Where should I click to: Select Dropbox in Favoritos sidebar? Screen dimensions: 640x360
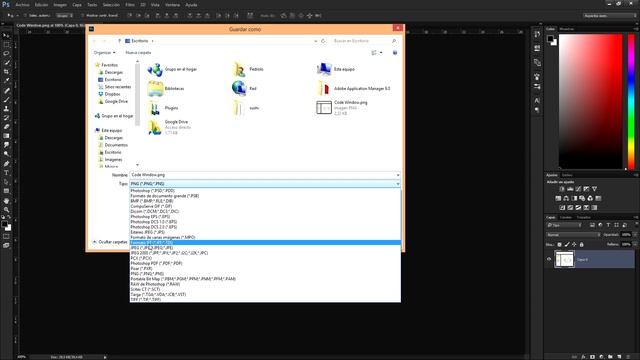109,94
